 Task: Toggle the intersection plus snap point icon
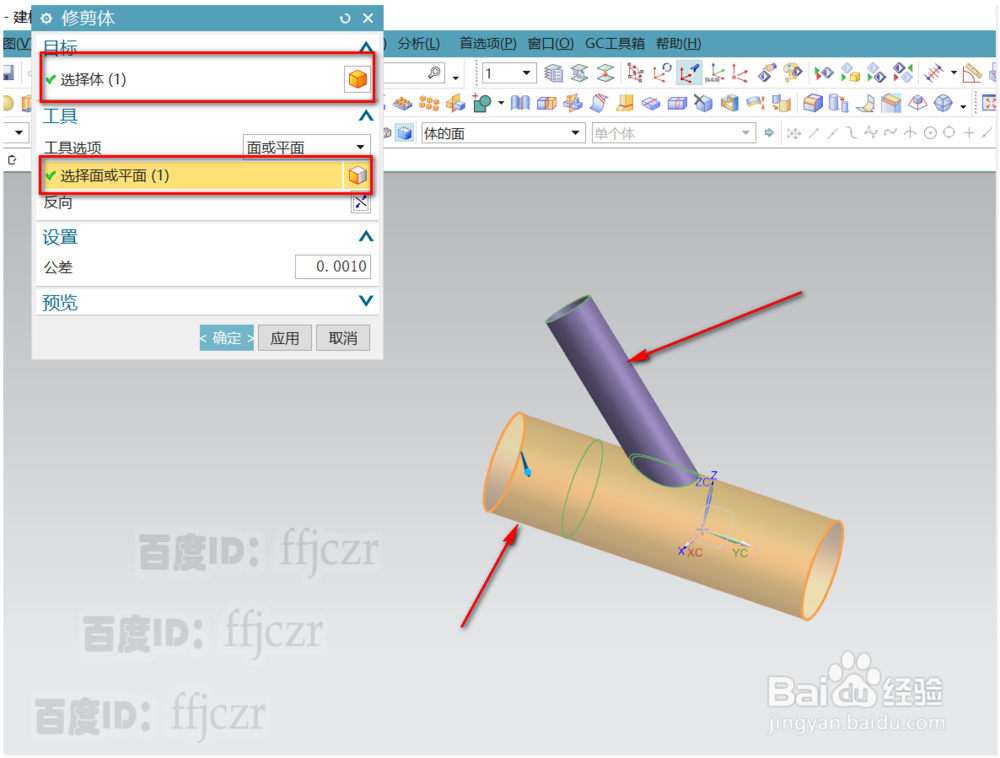(968, 133)
